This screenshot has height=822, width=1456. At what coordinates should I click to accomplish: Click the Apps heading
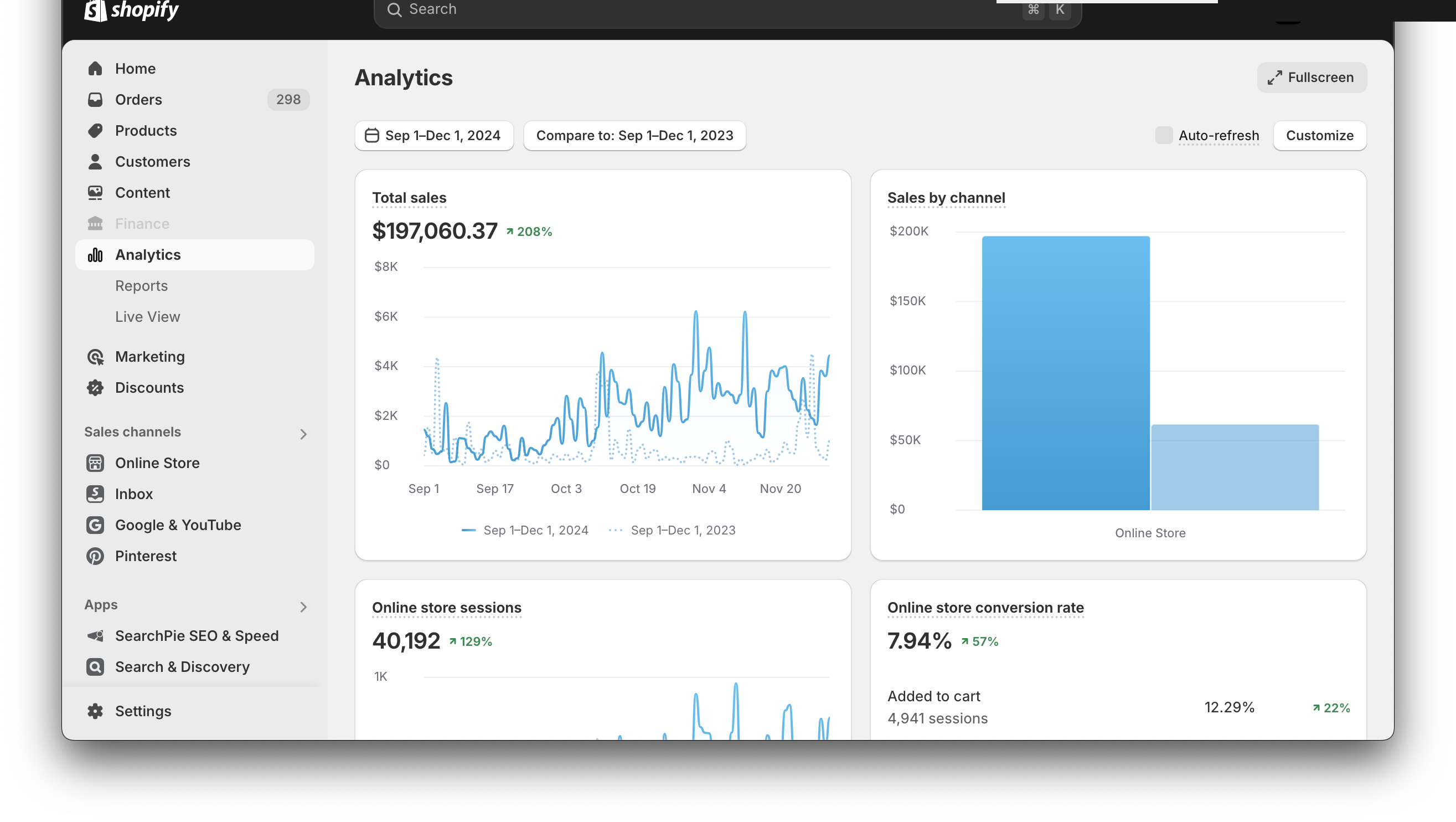click(101, 605)
